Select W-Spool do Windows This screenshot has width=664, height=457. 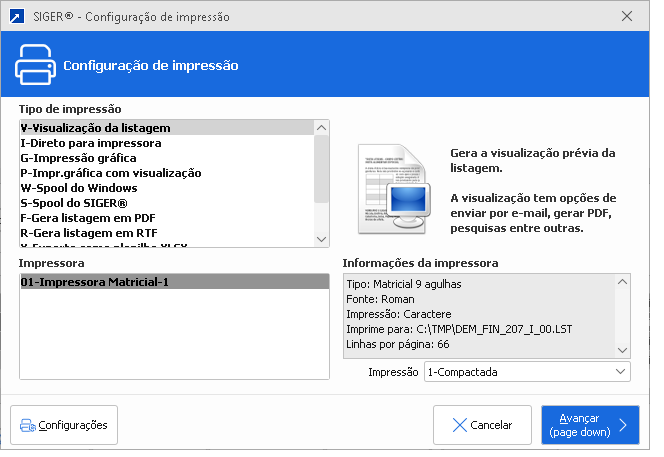pyautogui.click(x=167, y=188)
